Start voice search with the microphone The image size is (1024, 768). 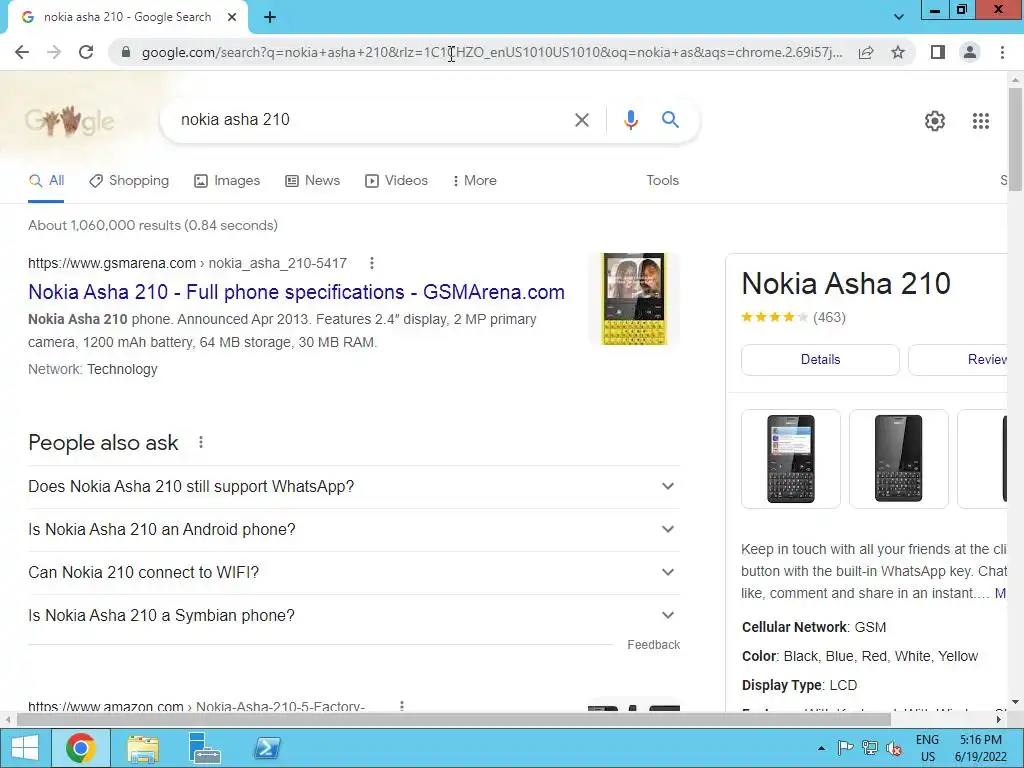coord(630,120)
